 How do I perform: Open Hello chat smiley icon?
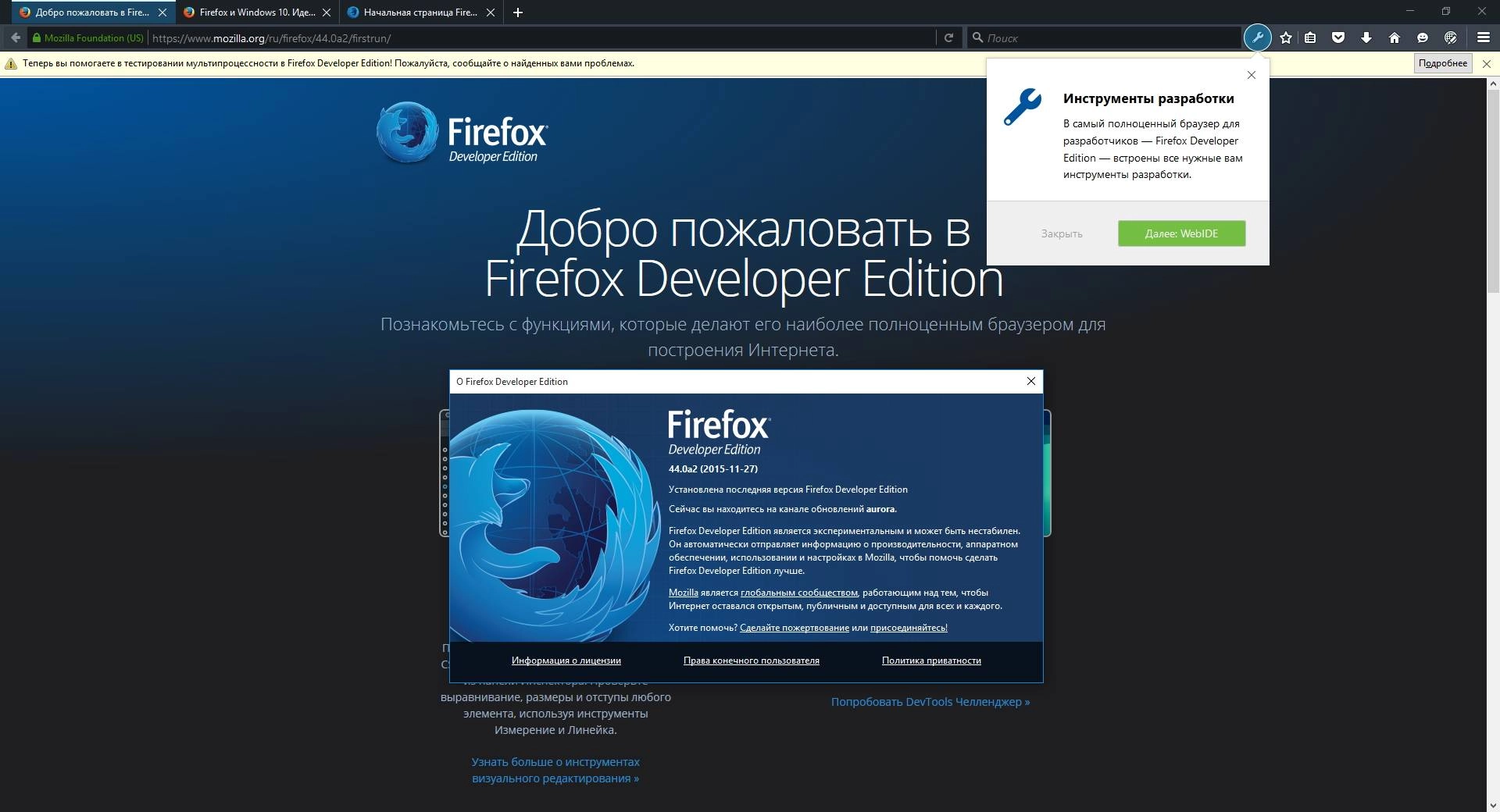click(x=1423, y=37)
